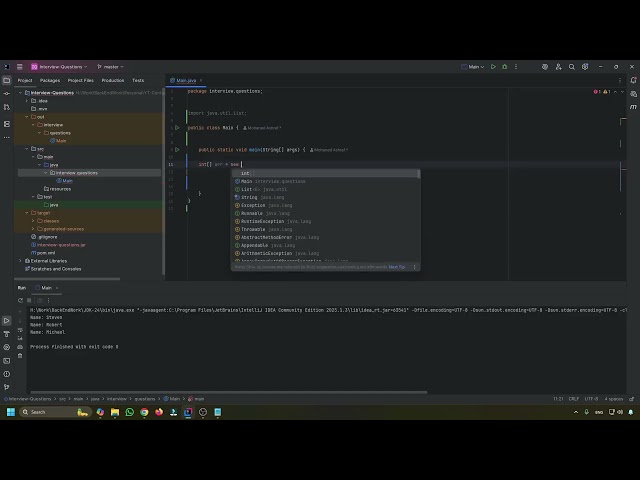640x480 pixels.
Task: Click the error count indicator
Action: pyautogui.click(x=597, y=92)
